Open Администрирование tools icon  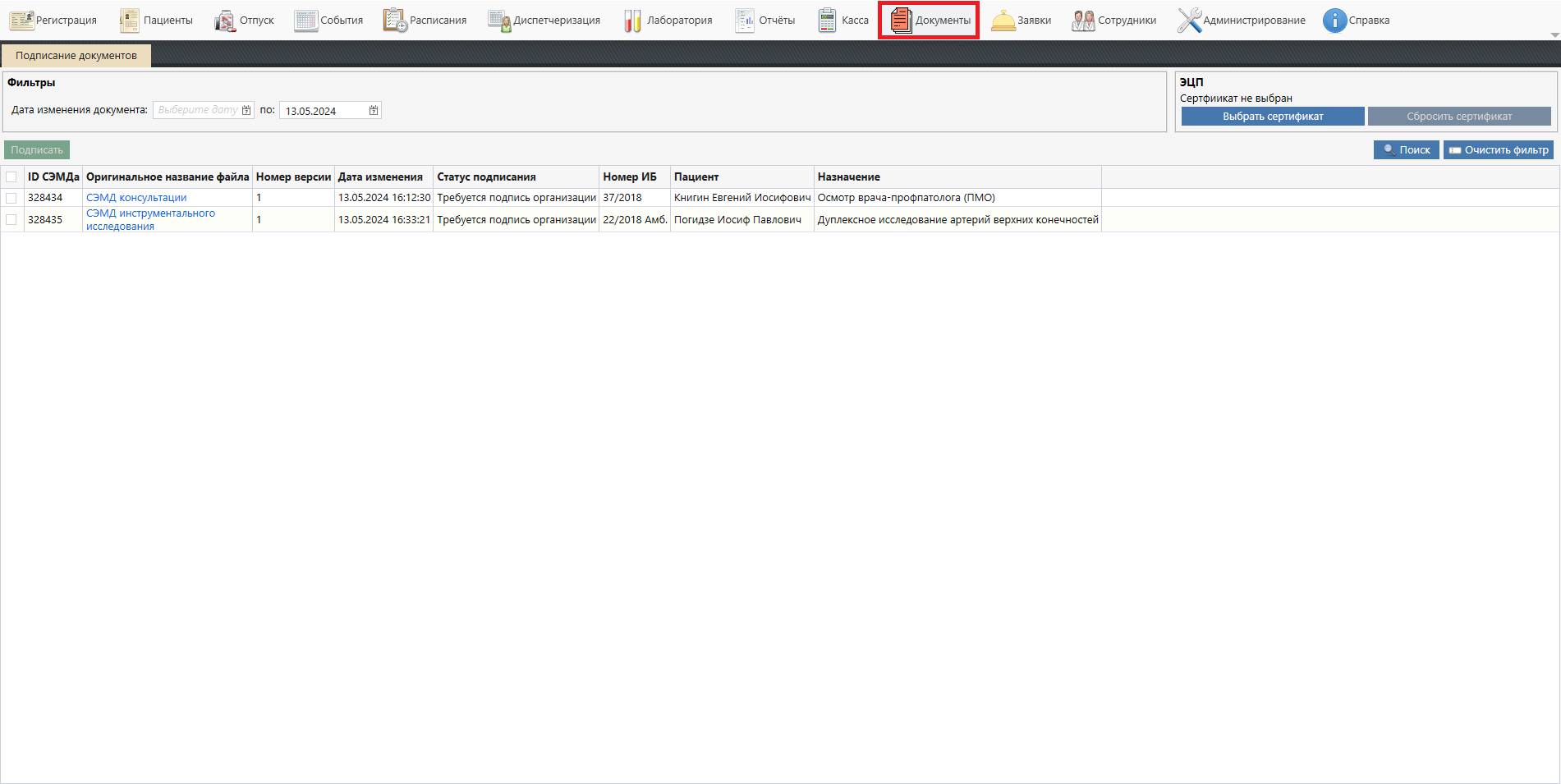pyautogui.click(x=1189, y=21)
